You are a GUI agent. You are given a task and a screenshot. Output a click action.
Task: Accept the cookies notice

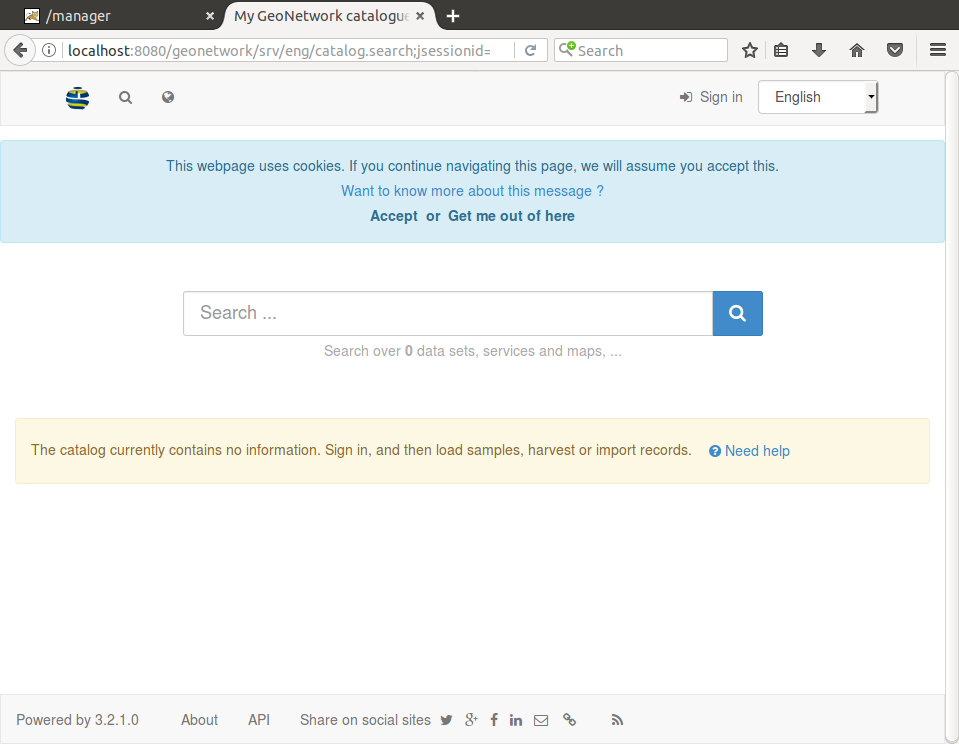[x=394, y=216]
